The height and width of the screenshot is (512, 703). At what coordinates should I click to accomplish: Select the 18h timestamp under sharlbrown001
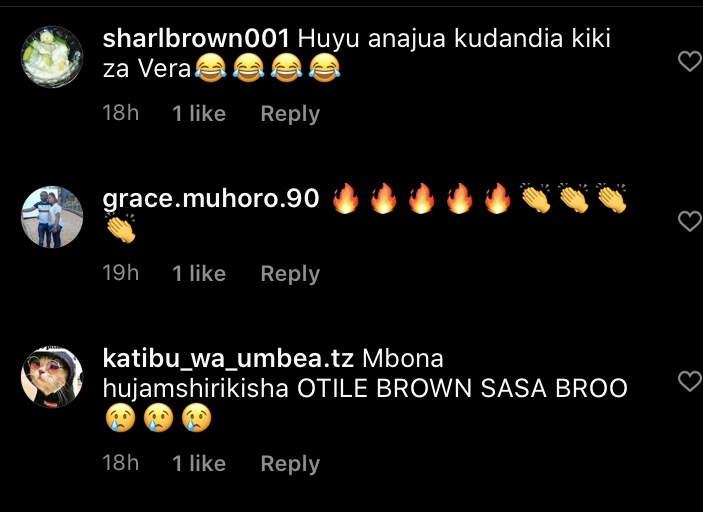tap(121, 113)
